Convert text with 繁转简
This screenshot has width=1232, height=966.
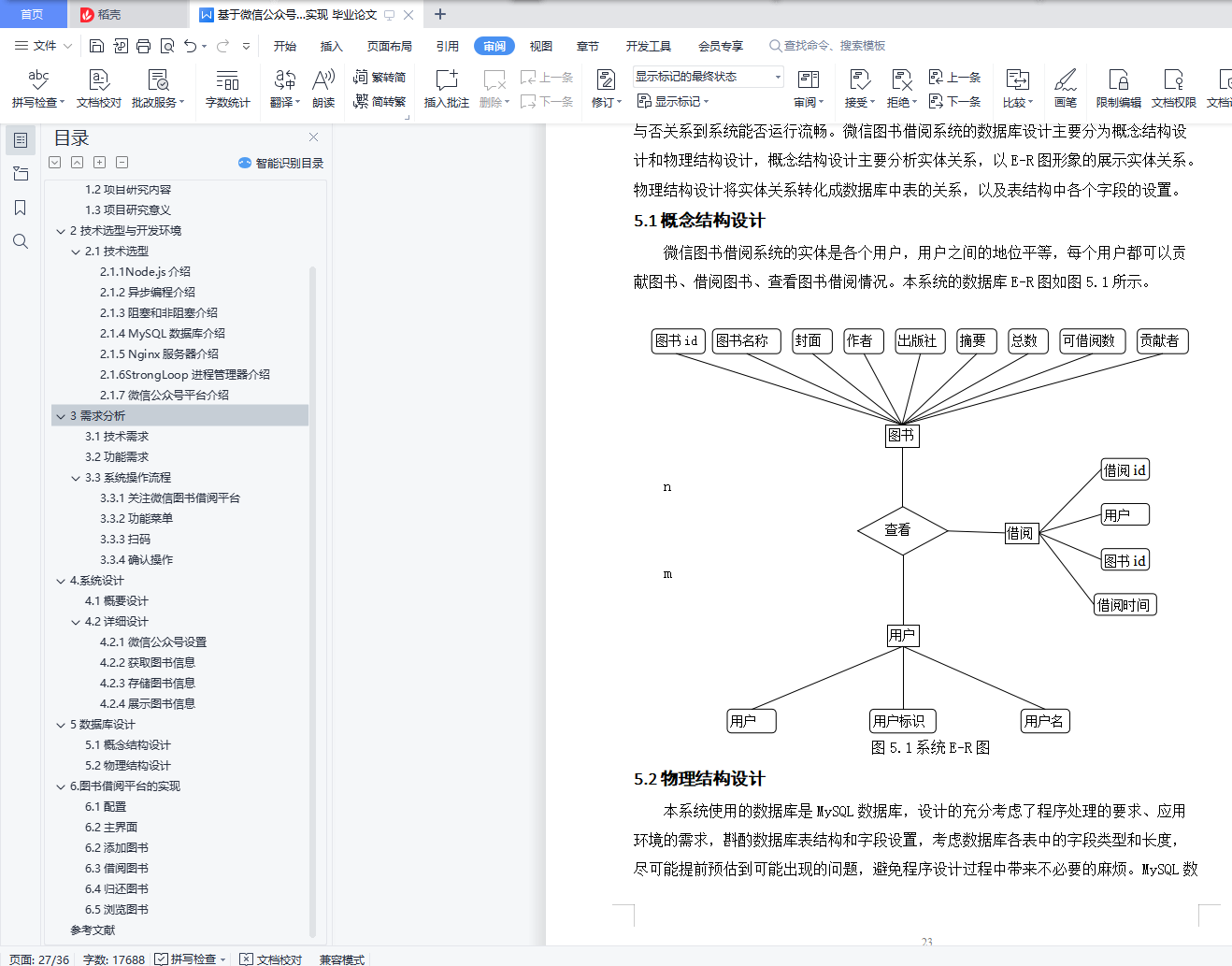(380, 77)
